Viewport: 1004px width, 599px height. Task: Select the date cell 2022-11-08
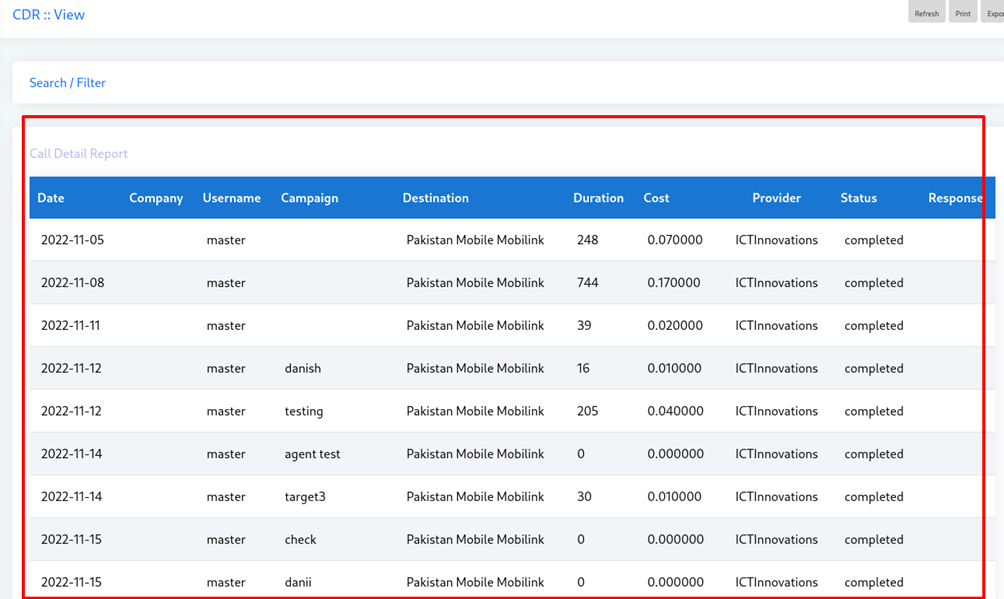pyautogui.click(x=72, y=283)
